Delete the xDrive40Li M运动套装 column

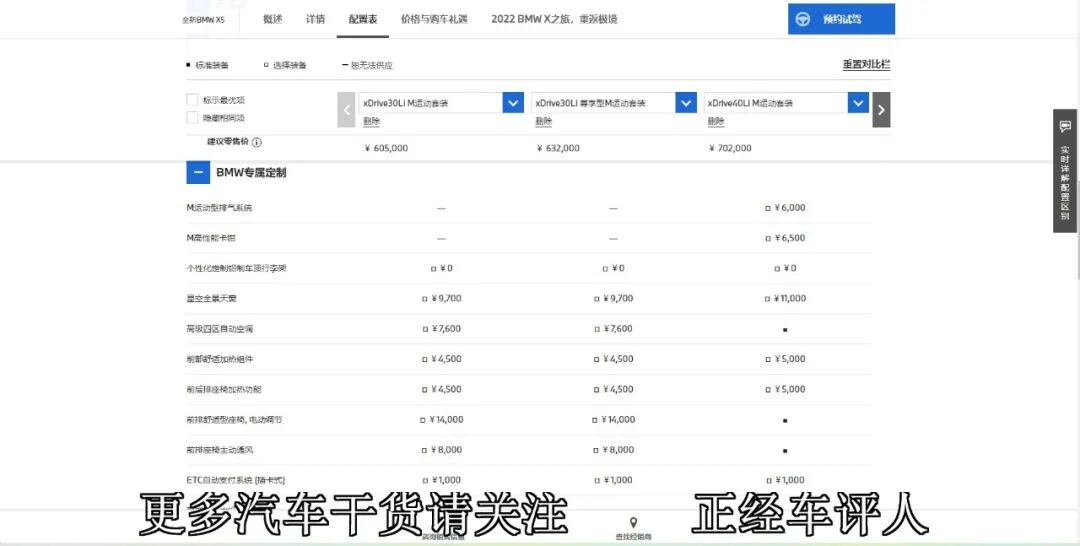(716, 122)
